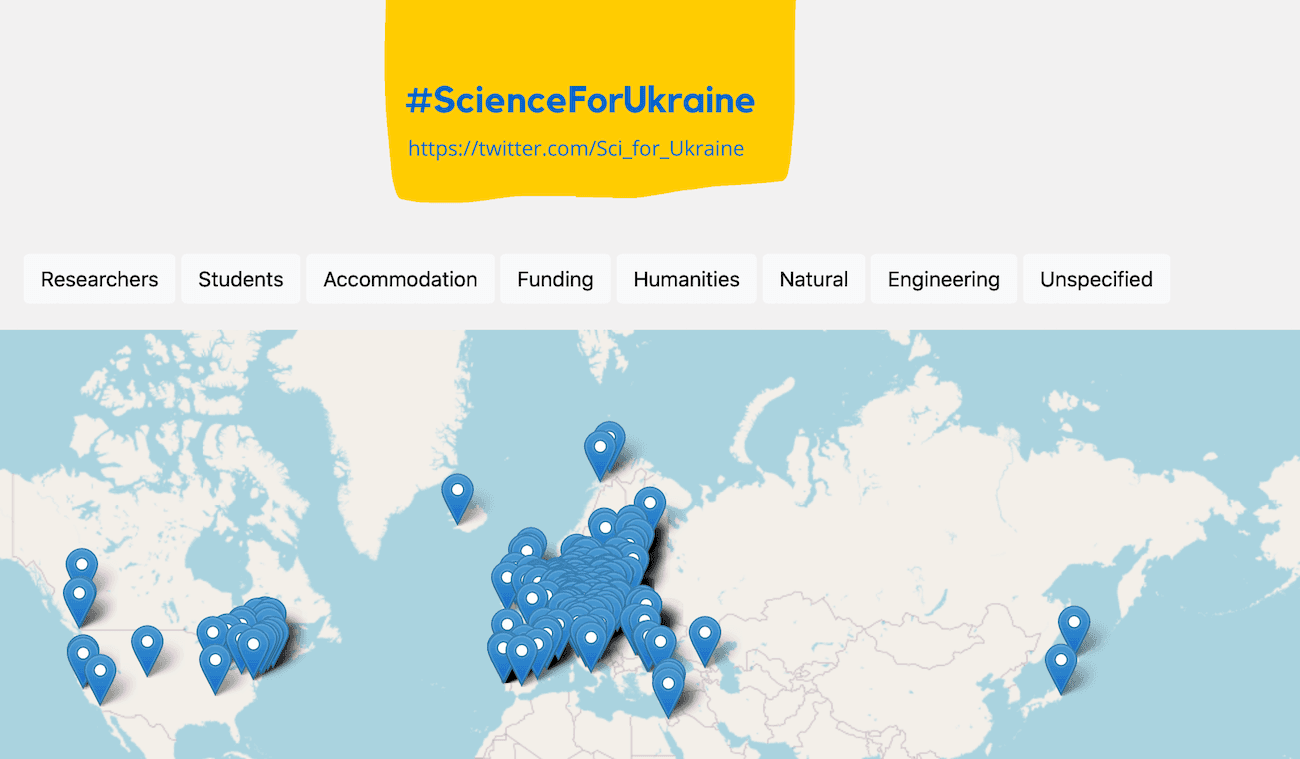This screenshot has height=759, width=1300.
Task: Click the Unspecified filter button
Action: (x=1096, y=279)
